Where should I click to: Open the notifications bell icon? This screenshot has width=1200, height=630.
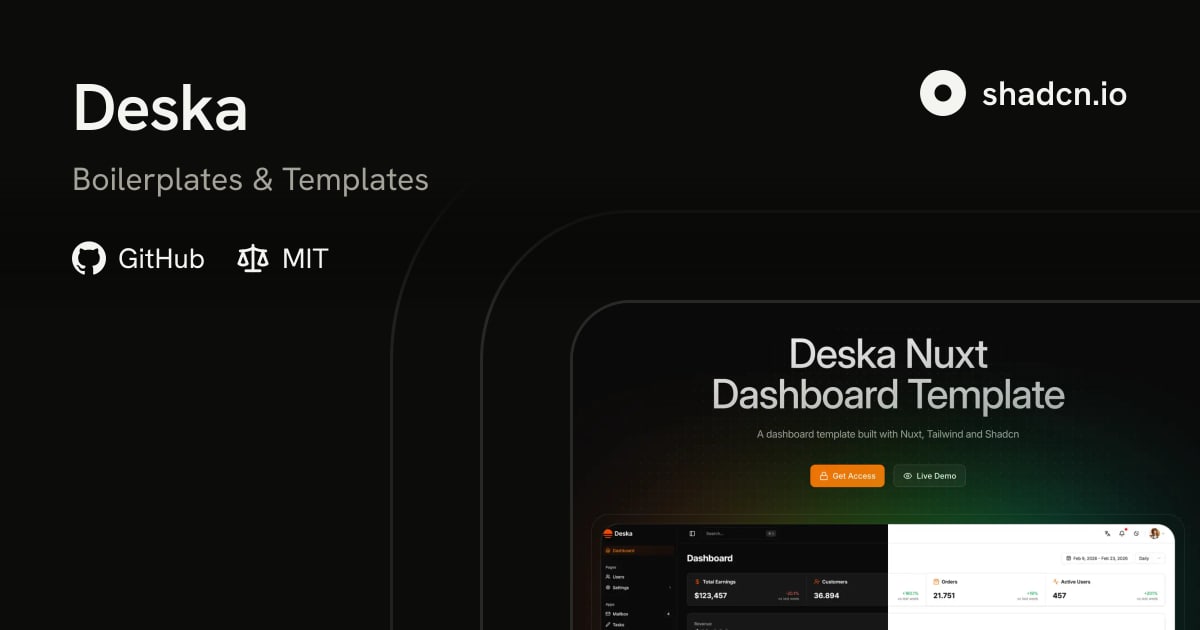[1122, 533]
